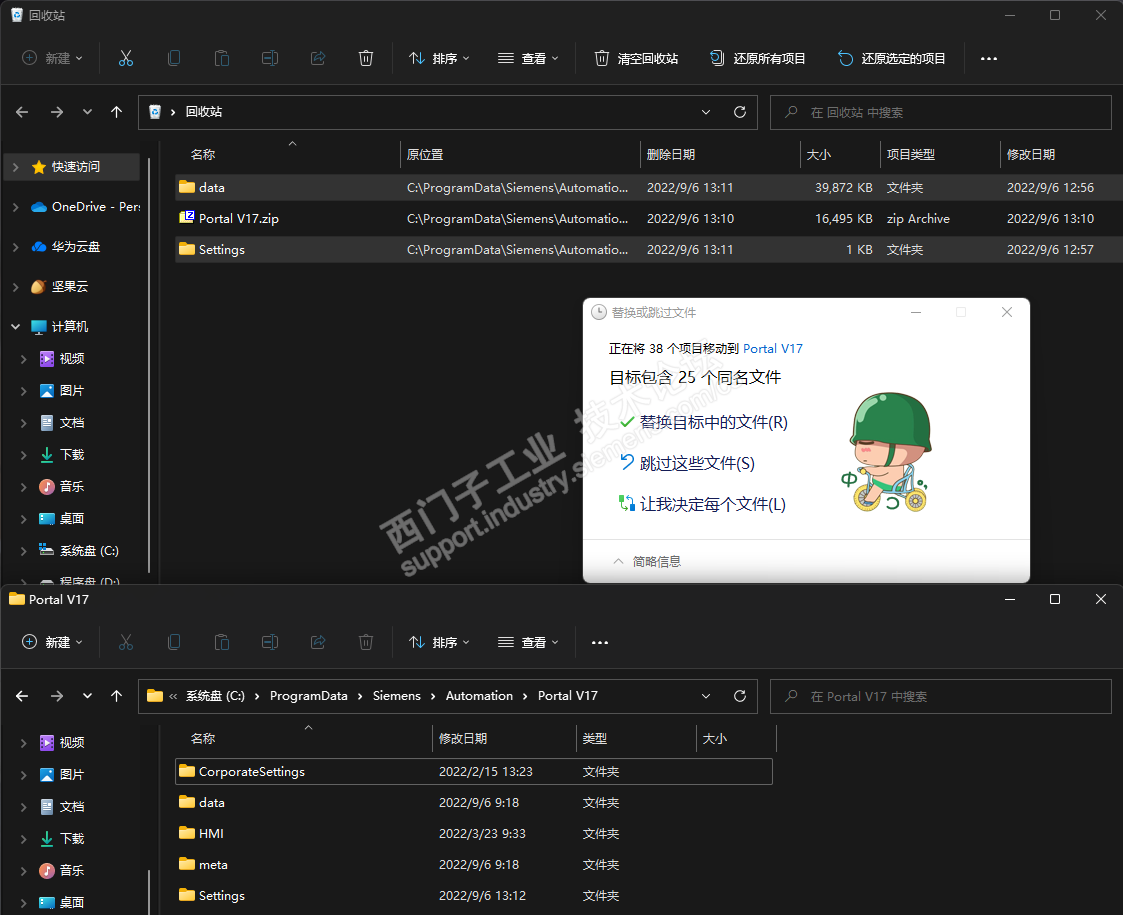The height and width of the screenshot is (915, 1123).
Task: Select HMI folder in Portal V17
Action: point(474,833)
